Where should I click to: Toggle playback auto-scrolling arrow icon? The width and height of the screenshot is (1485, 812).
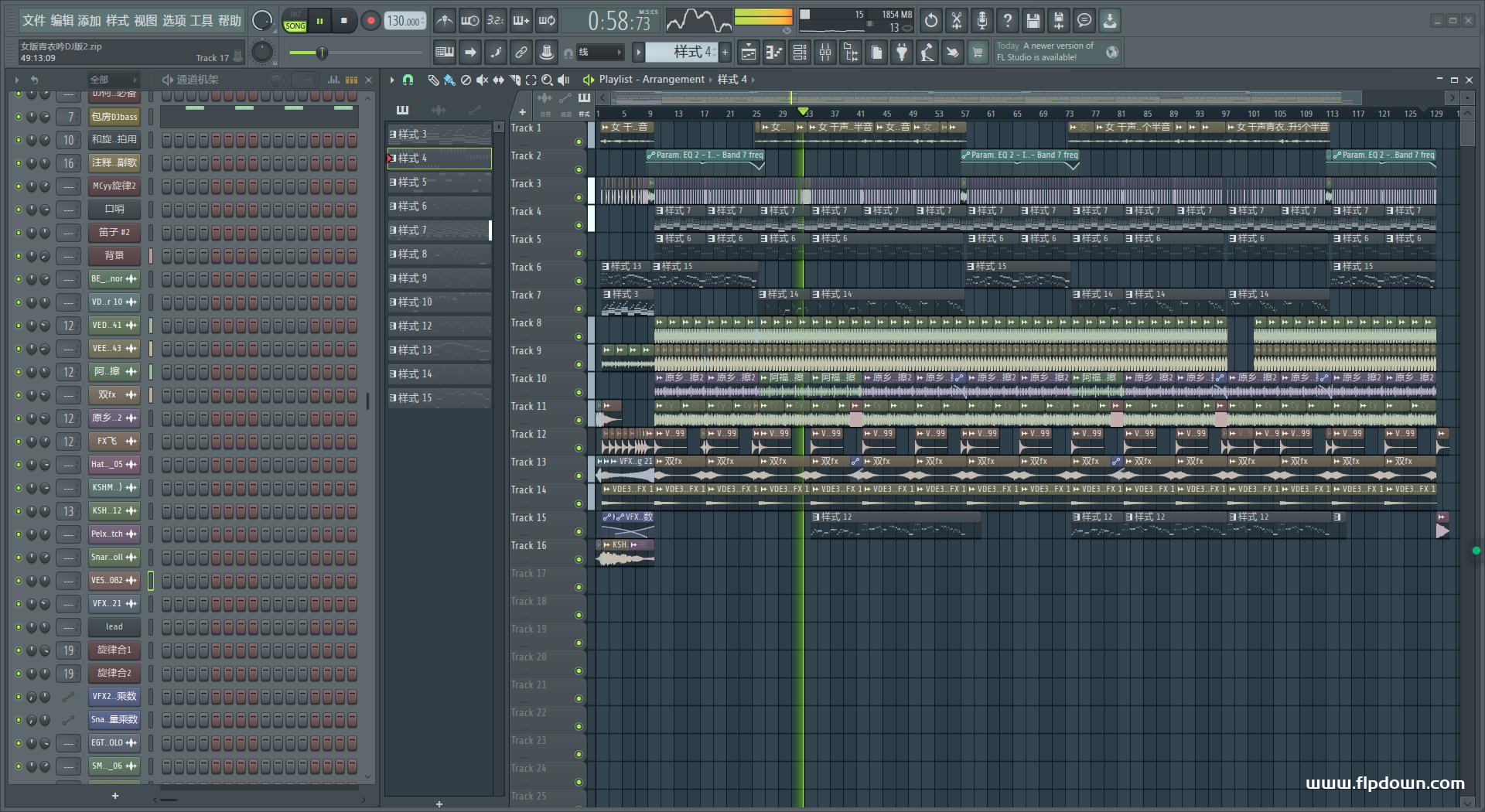(x=470, y=53)
